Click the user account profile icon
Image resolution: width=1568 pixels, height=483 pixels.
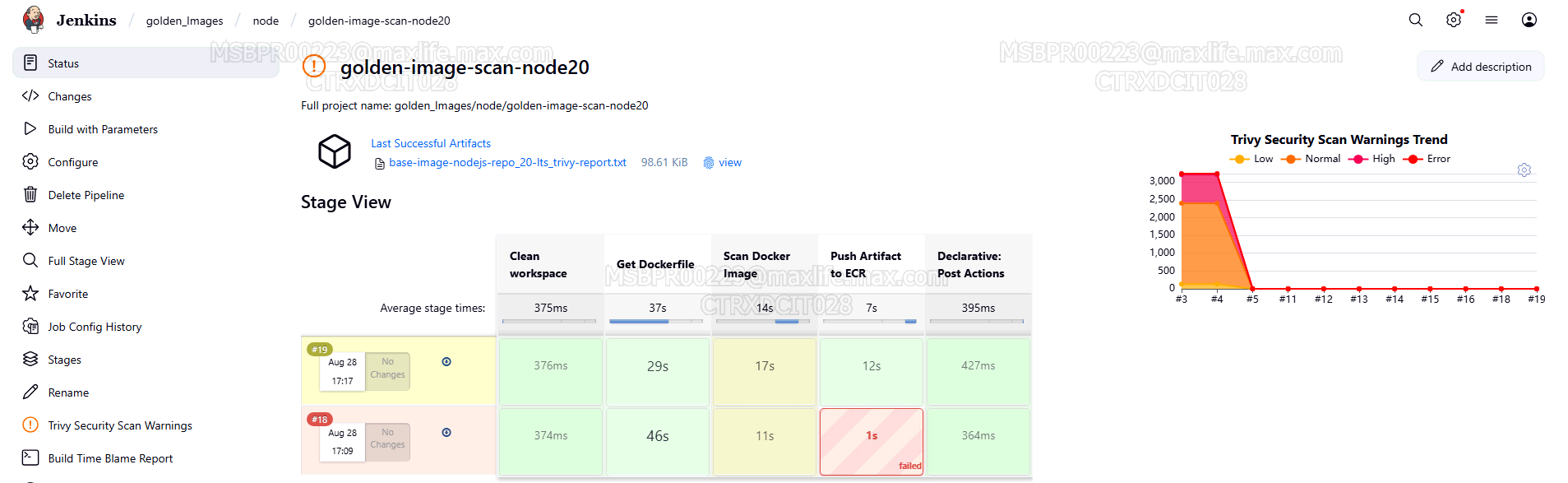(1529, 20)
